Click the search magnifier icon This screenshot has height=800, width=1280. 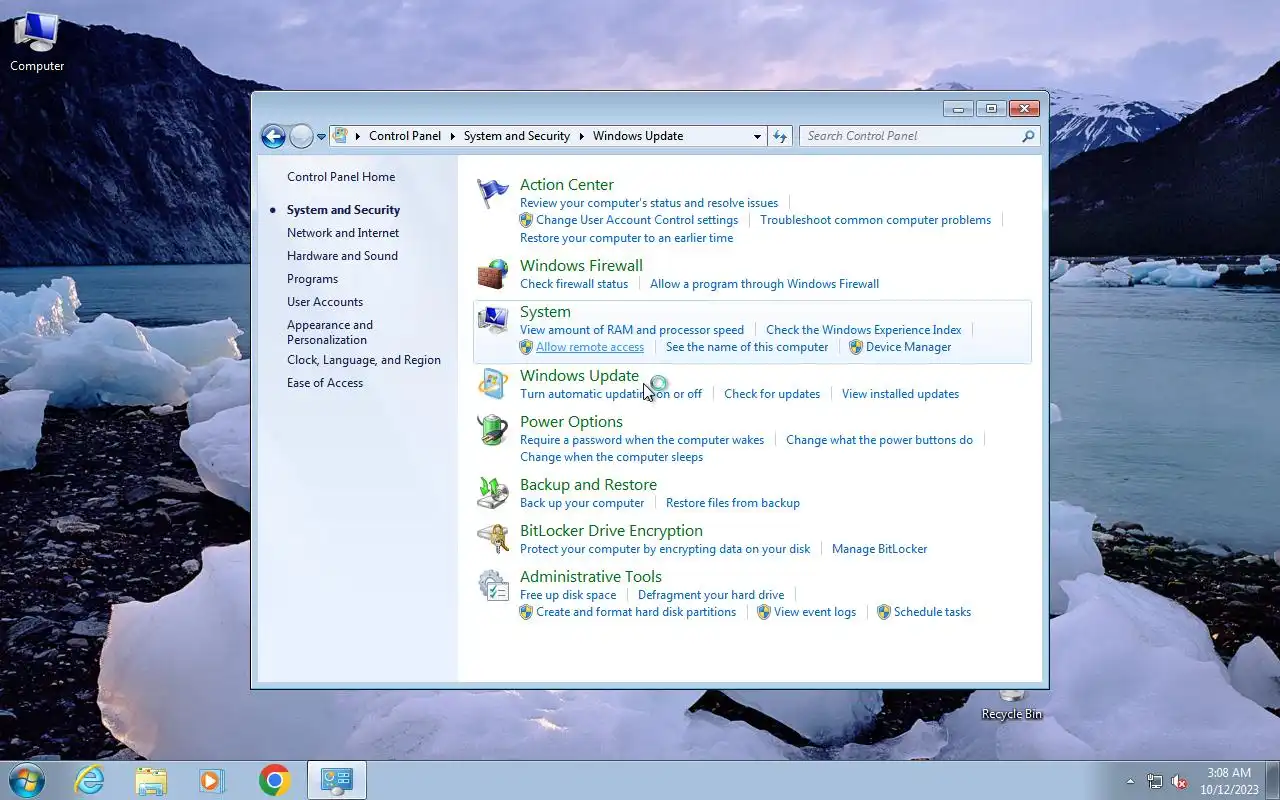(x=1027, y=136)
